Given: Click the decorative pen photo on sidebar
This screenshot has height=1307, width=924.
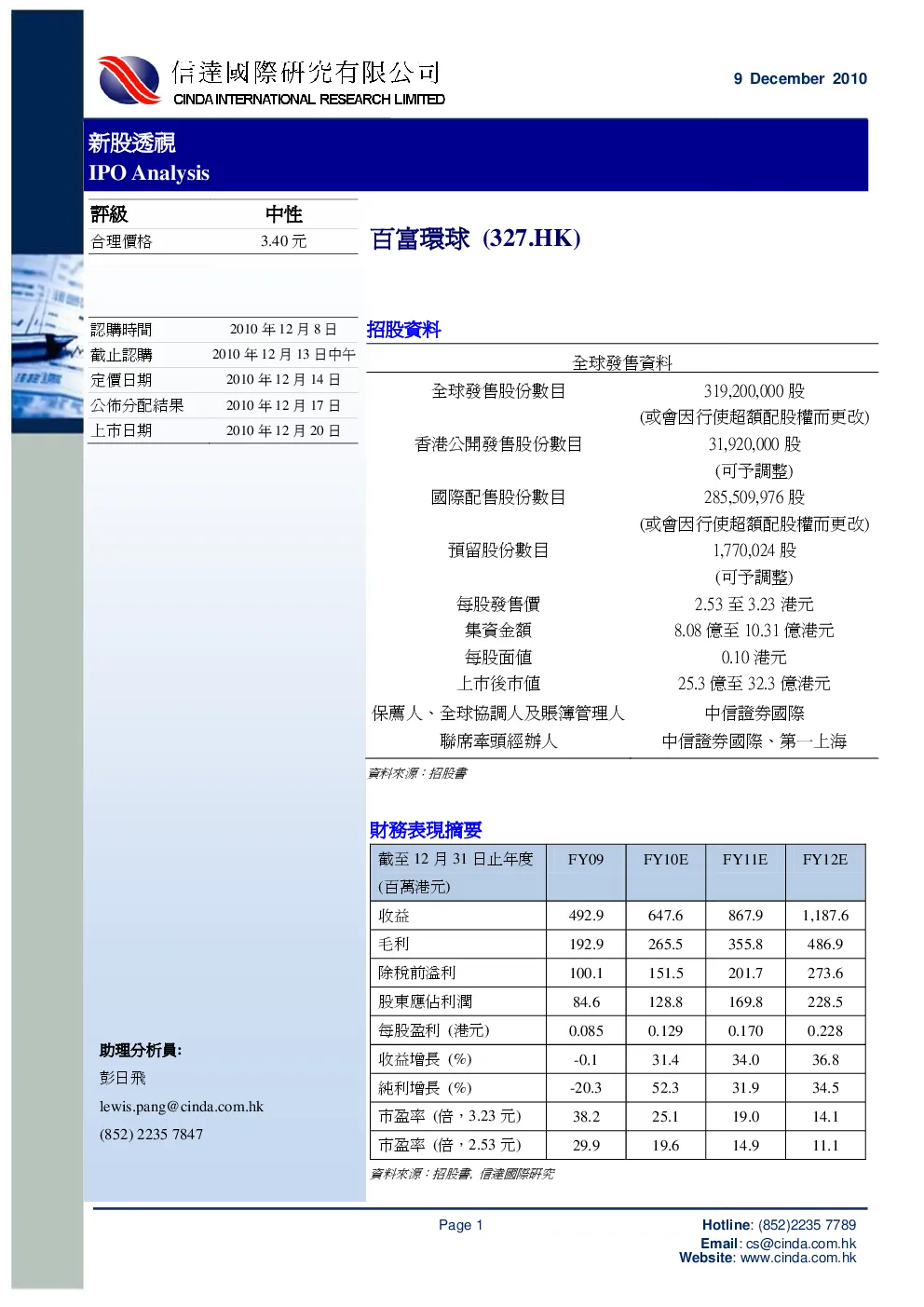Looking at the screenshot, I should click(48, 344).
